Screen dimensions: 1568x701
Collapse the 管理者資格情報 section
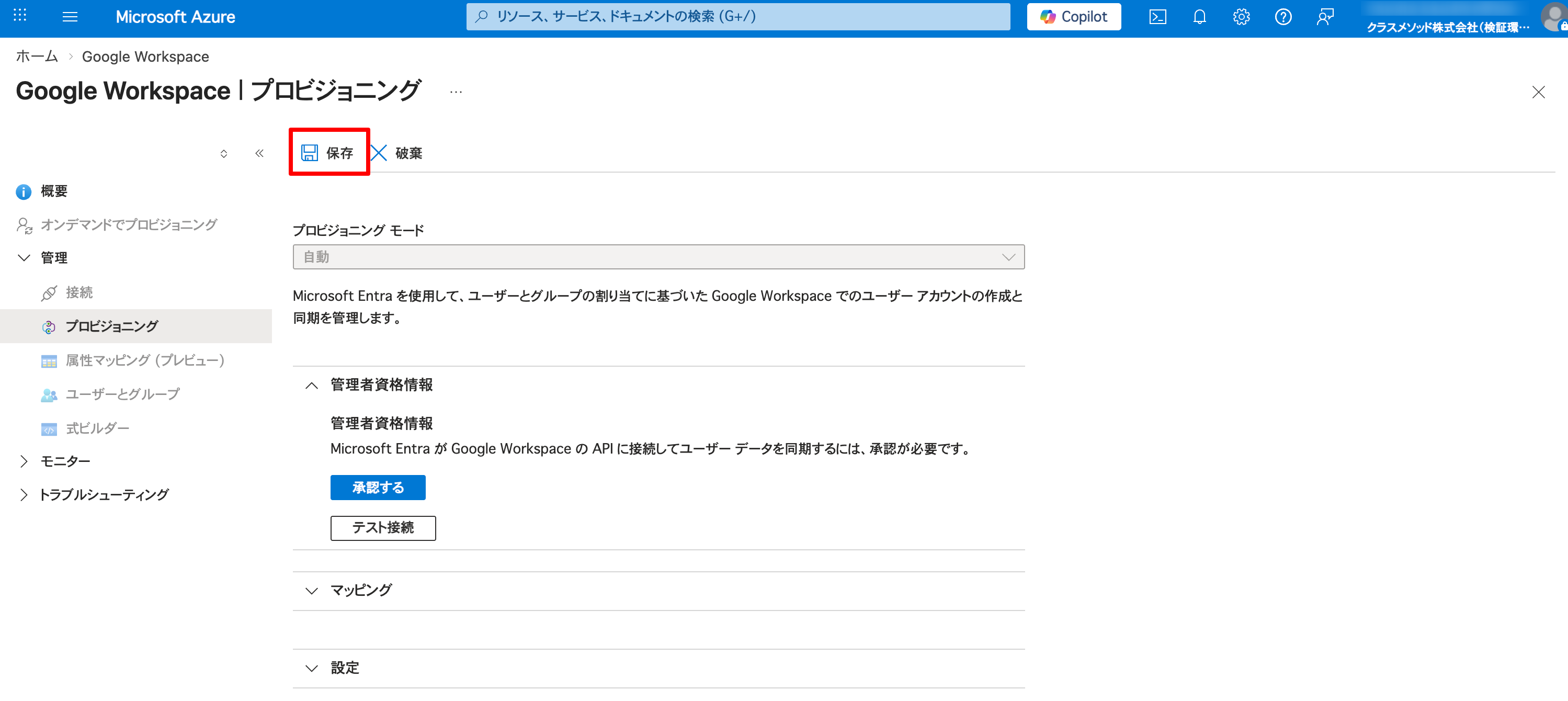point(312,385)
